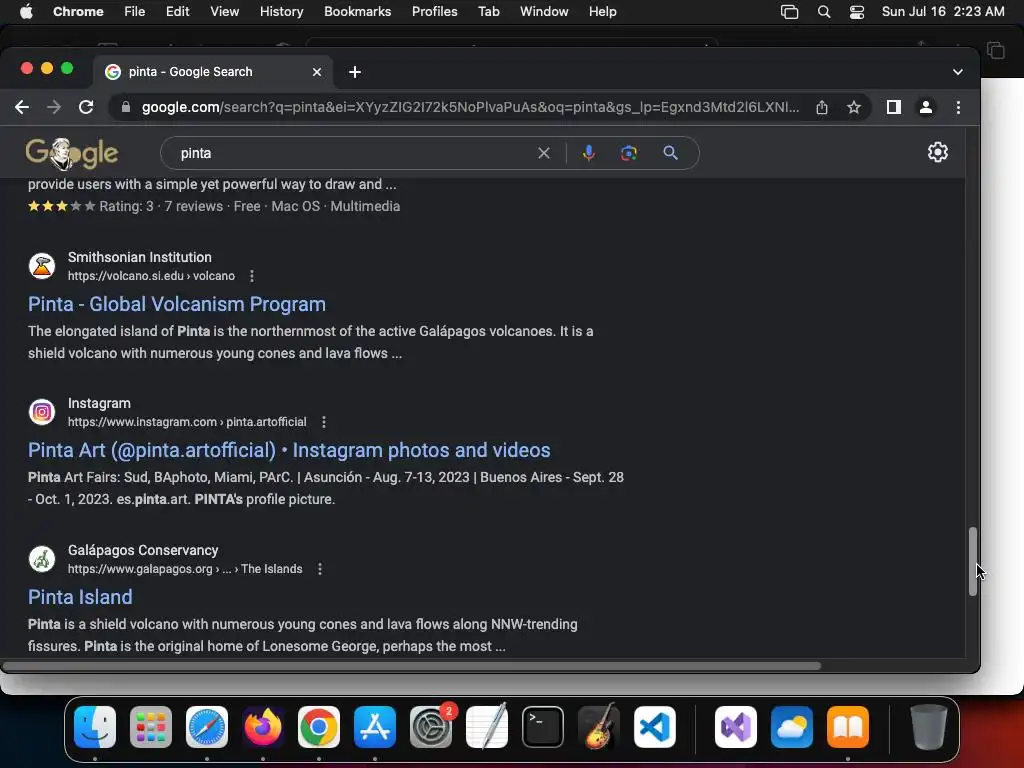The height and width of the screenshot is (768, 1024).
Task: Open Control Center in menu bar
Action: (857, 12)
